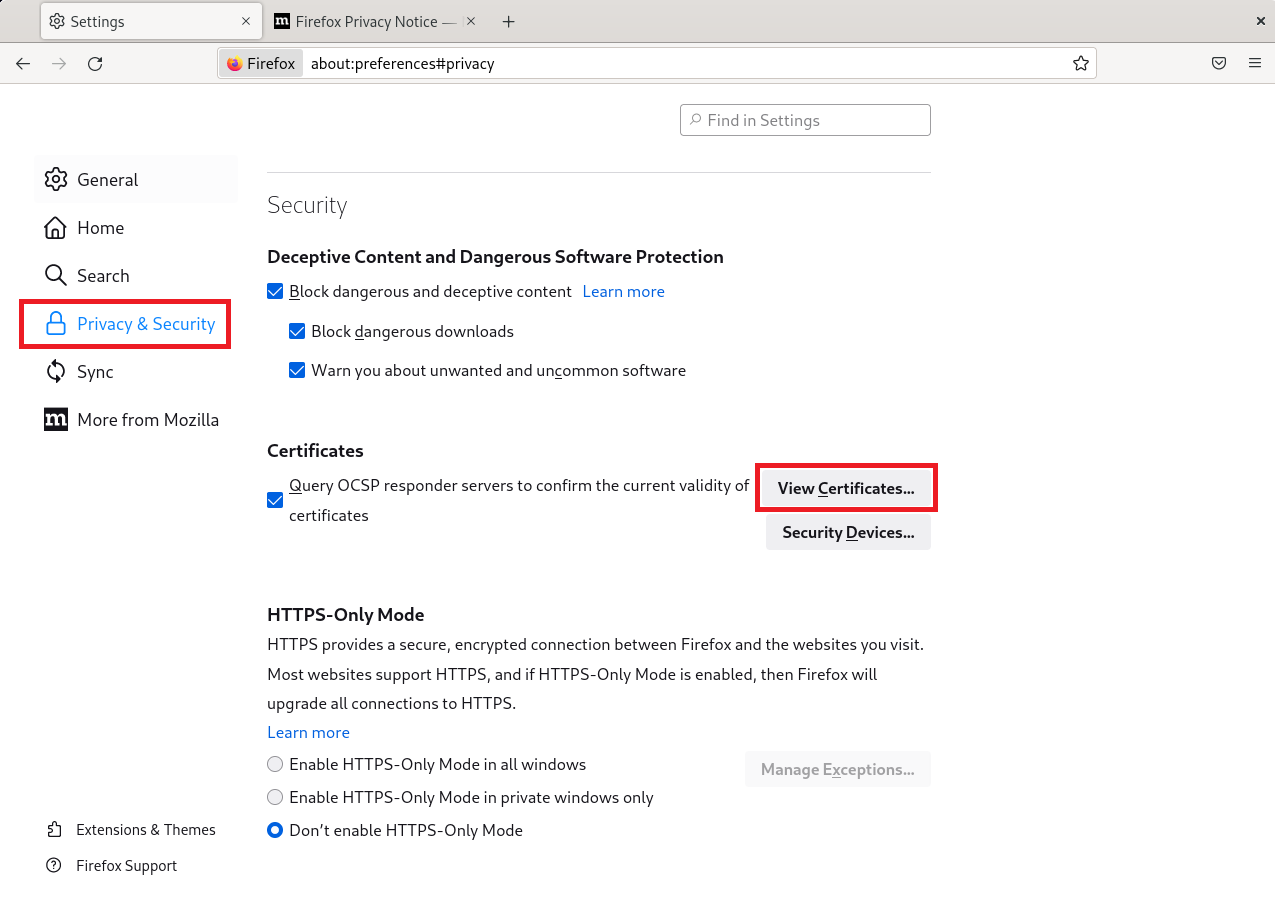1275x908 pixels.
Task: Go to Sync settings category
Action: [95, 372]
